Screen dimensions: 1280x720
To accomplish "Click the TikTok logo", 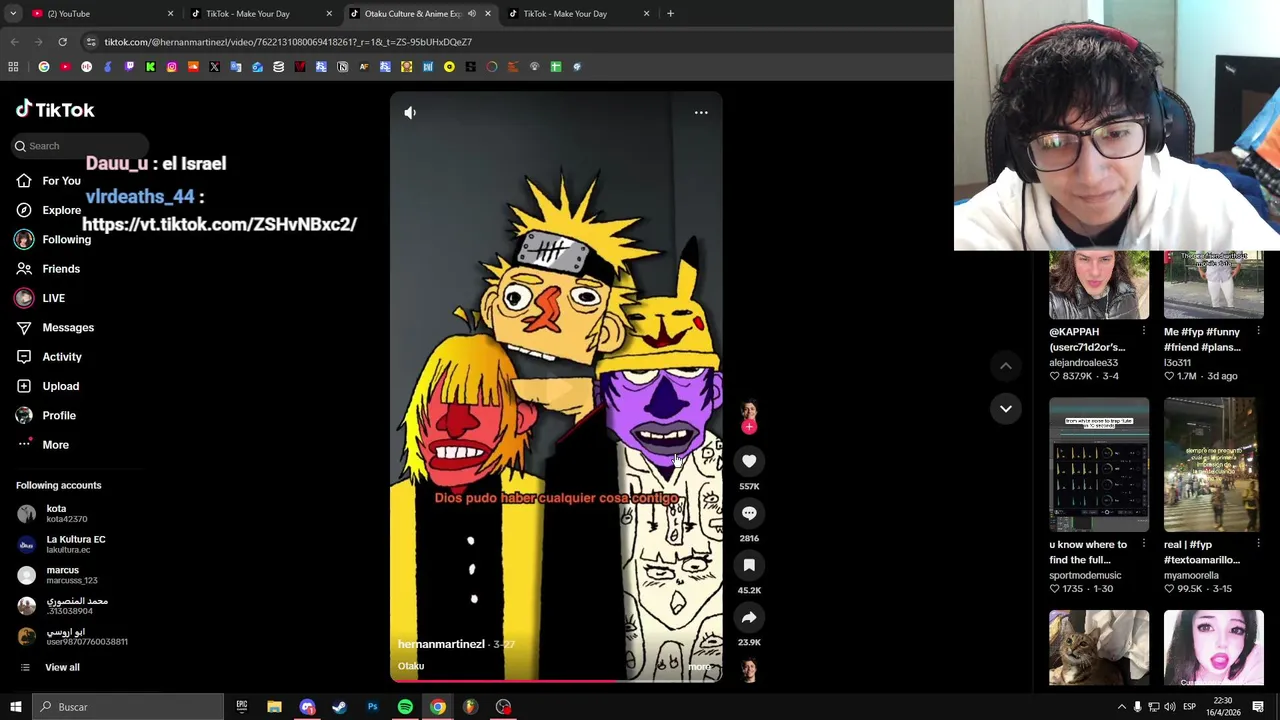I will (55, 109).
